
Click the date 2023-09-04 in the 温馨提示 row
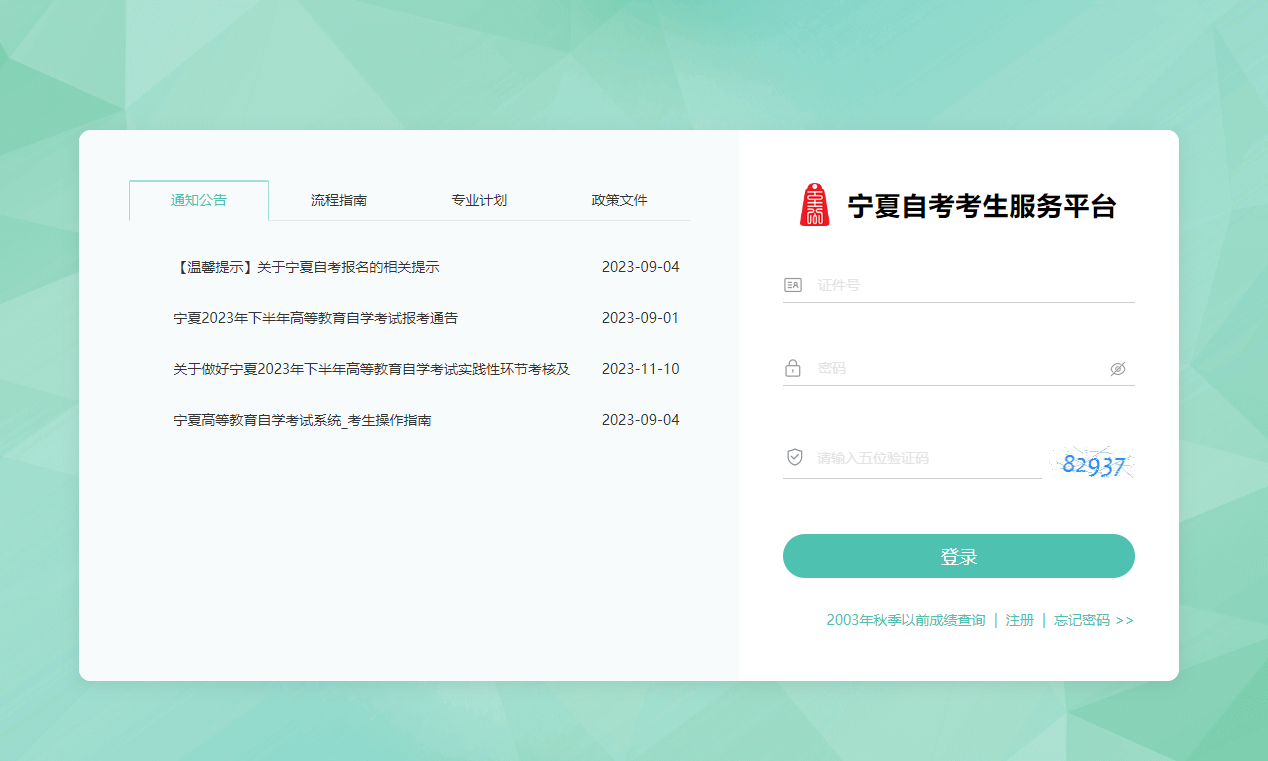click(x=640, y=267)
